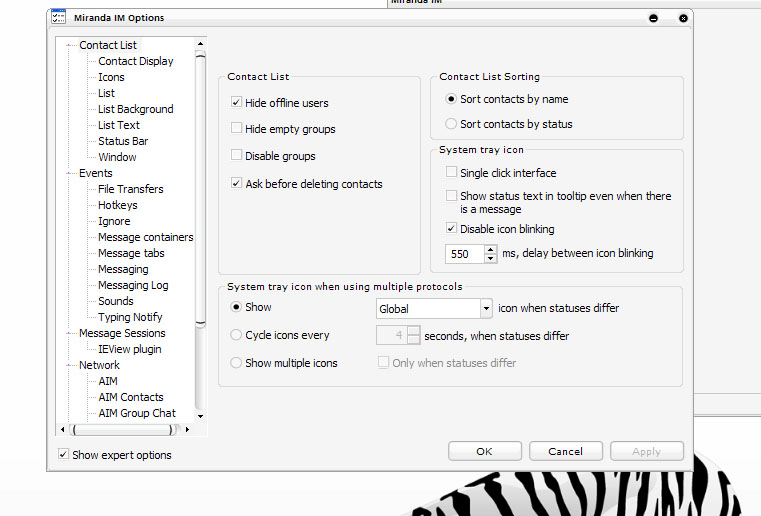Minimize the Options dialog window
Image resolution: width=761 pixels, height=516 pixels.
[x=653, y=18]
